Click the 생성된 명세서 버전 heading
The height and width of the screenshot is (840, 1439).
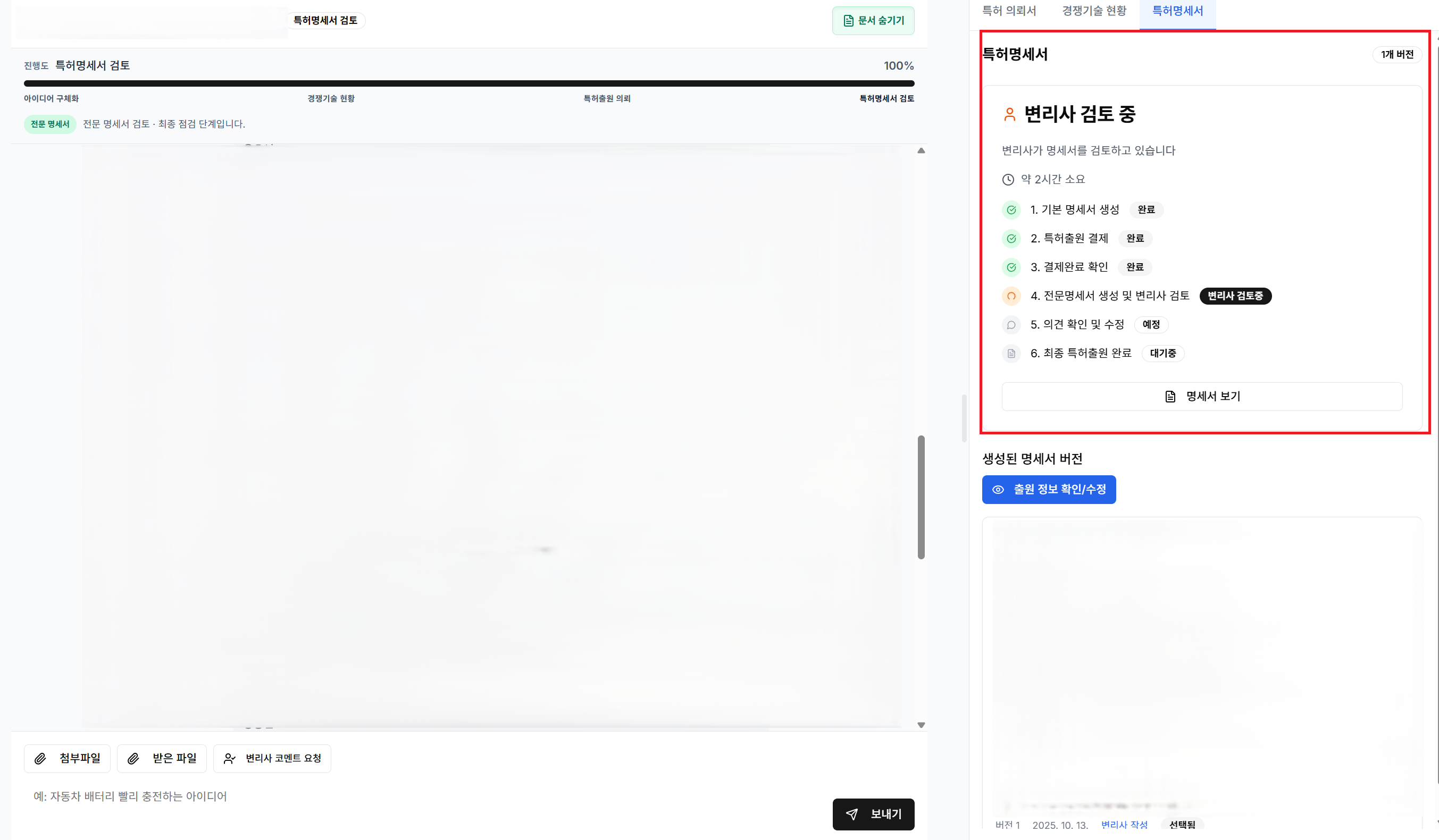[x=1032, y=459]
